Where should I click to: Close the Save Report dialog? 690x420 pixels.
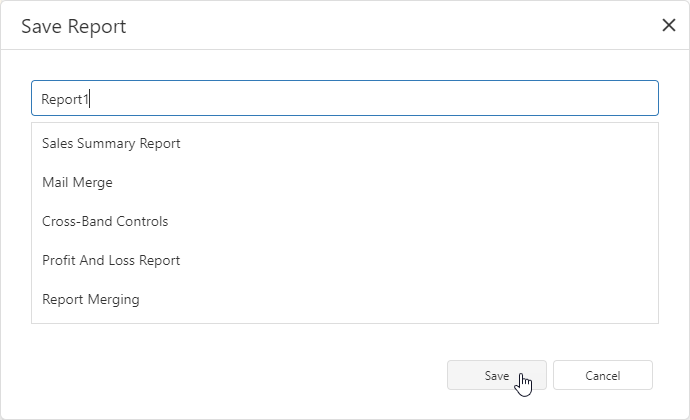pos(669,26)
